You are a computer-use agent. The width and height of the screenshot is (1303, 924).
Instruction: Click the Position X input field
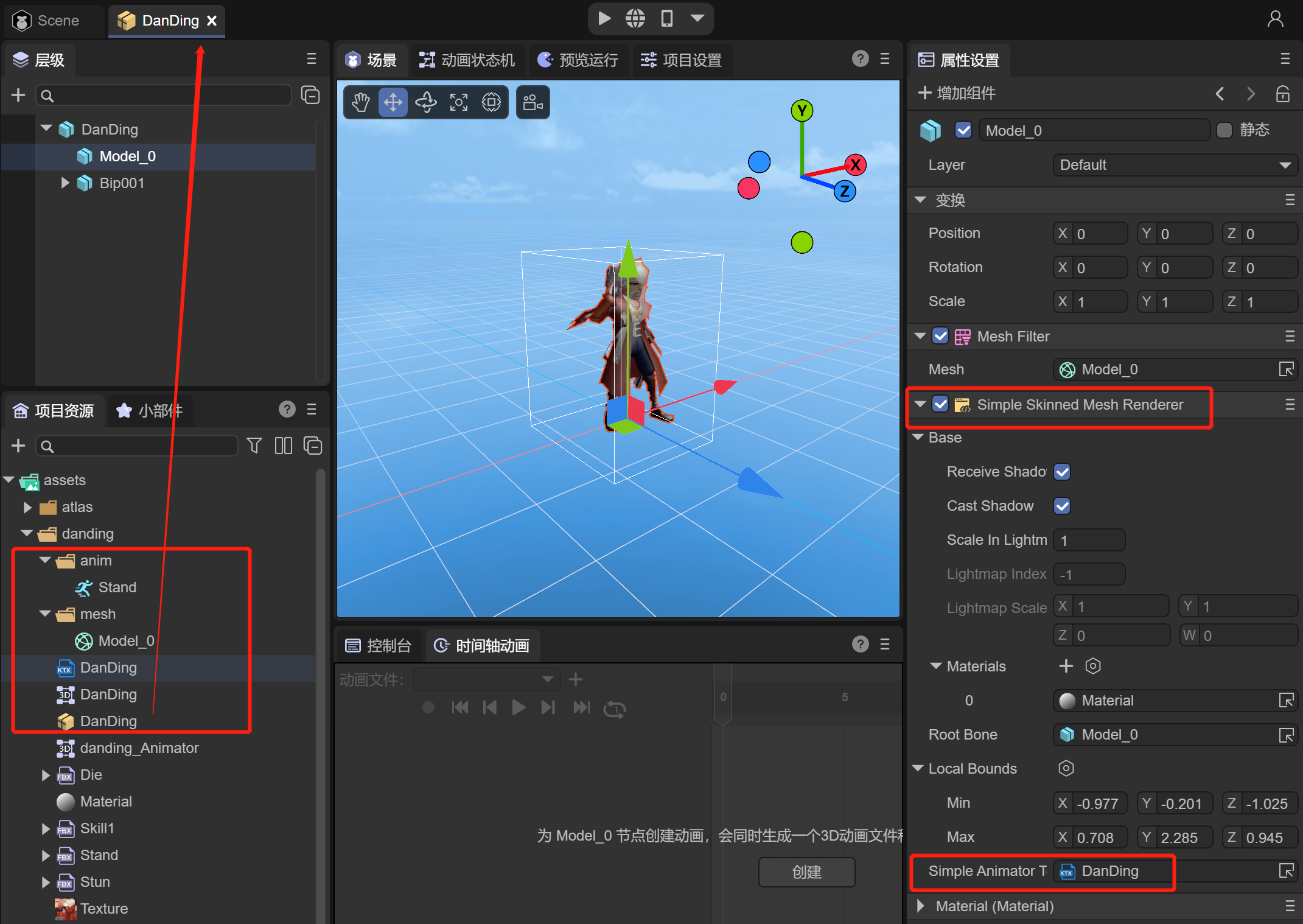[x=1099, y=234]
